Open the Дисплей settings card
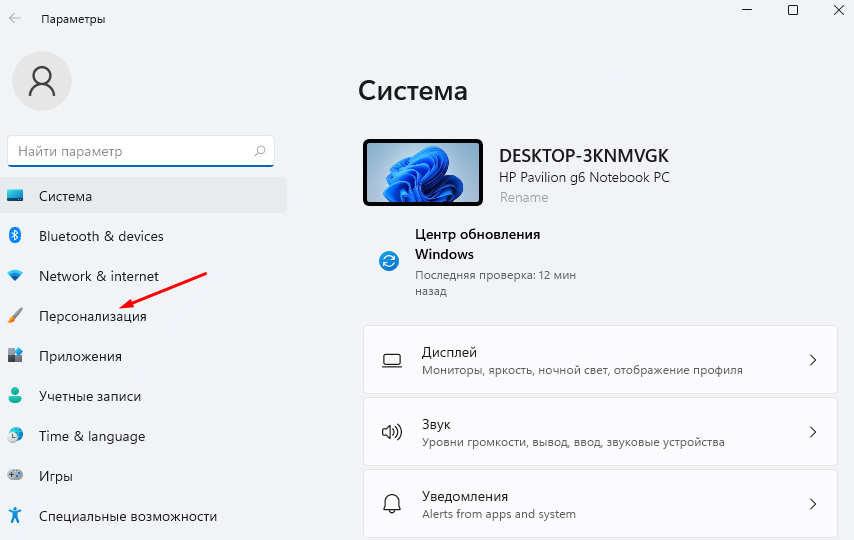The height and width of the screenshot is (540, 854). [600, 360]
